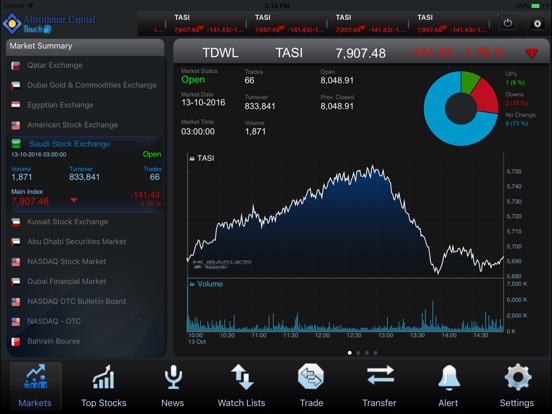The width and height of the screenshot is (552, 414).
Task: Select Bahrain Bourse market
Action: click(x=84, y=341)
